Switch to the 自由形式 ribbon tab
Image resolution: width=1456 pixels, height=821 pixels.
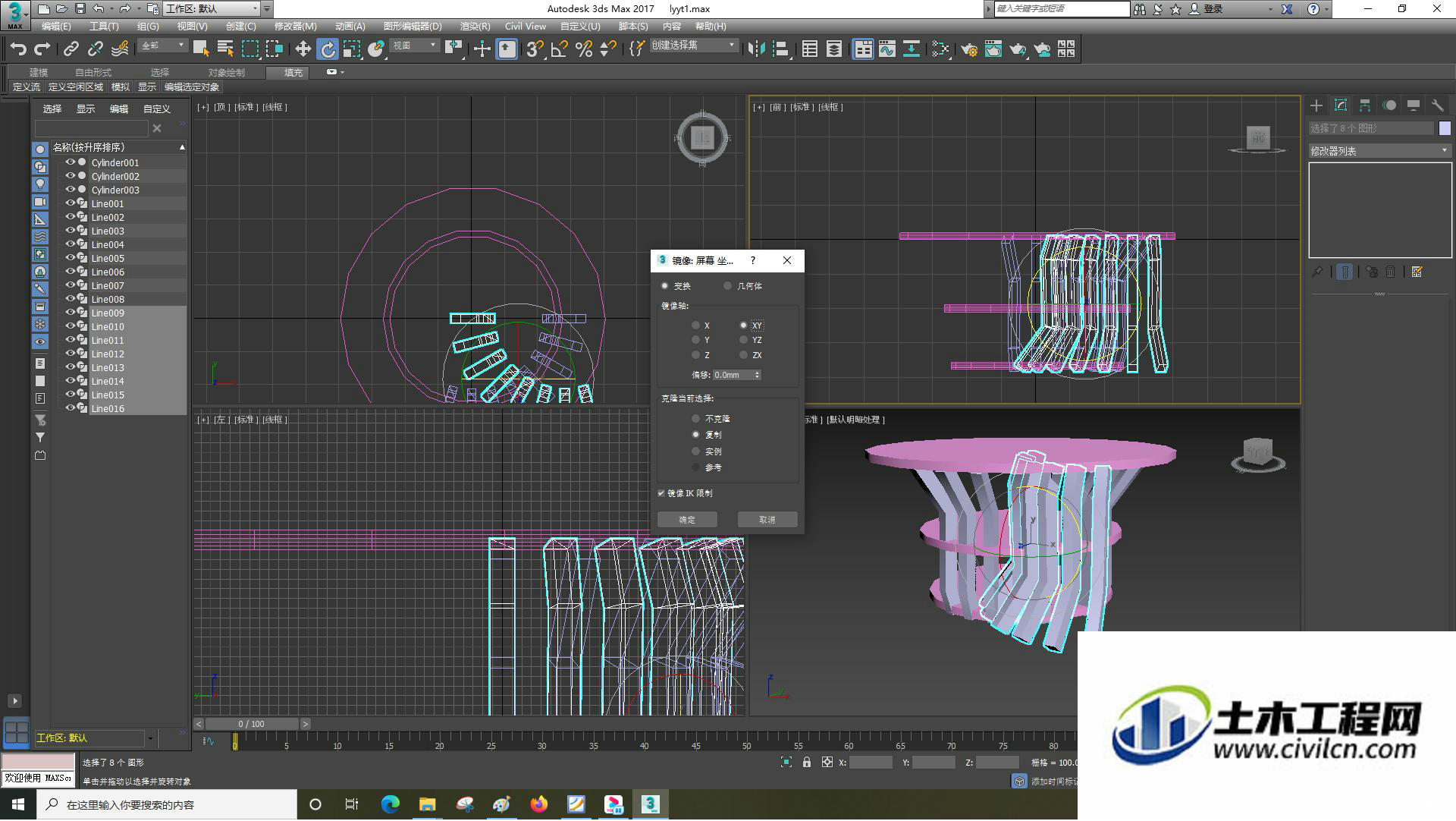click(x=93, y=73)
